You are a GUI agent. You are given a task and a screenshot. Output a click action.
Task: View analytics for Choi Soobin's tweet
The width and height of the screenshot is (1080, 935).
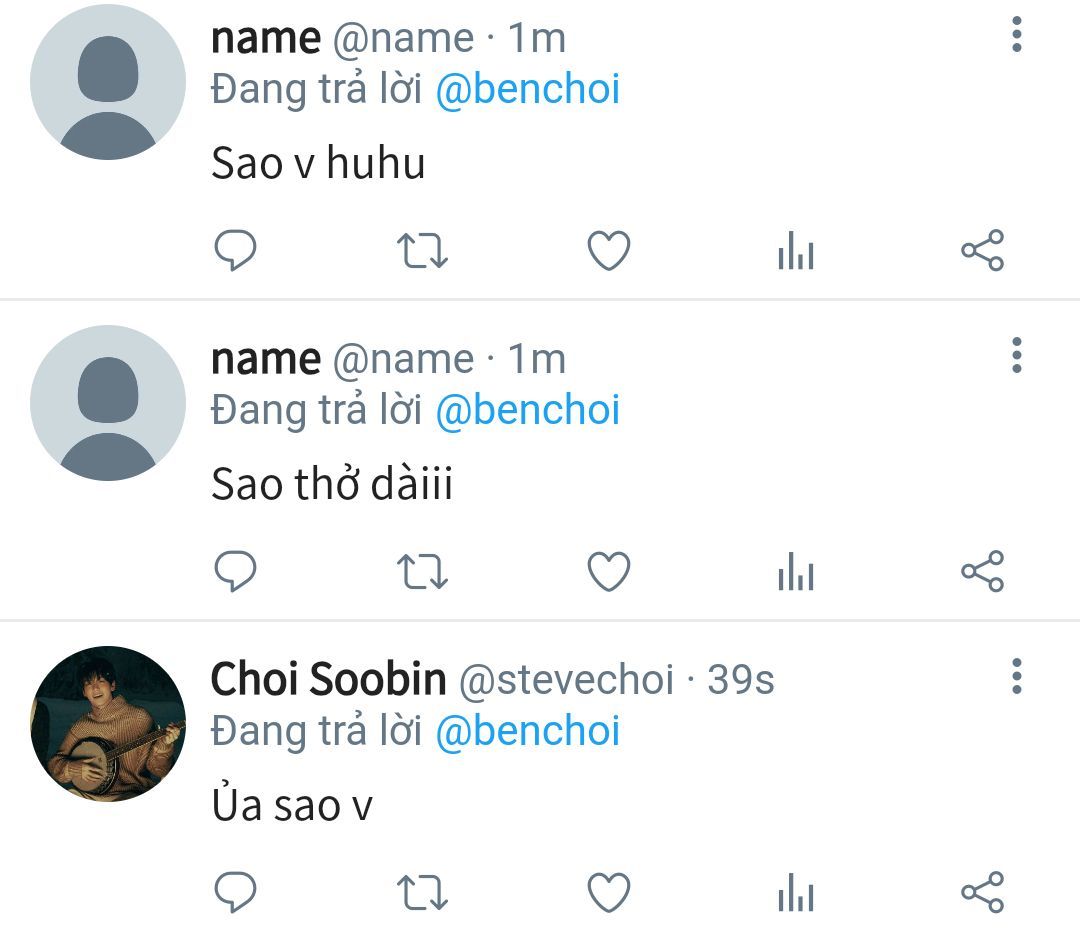(796, 892)
